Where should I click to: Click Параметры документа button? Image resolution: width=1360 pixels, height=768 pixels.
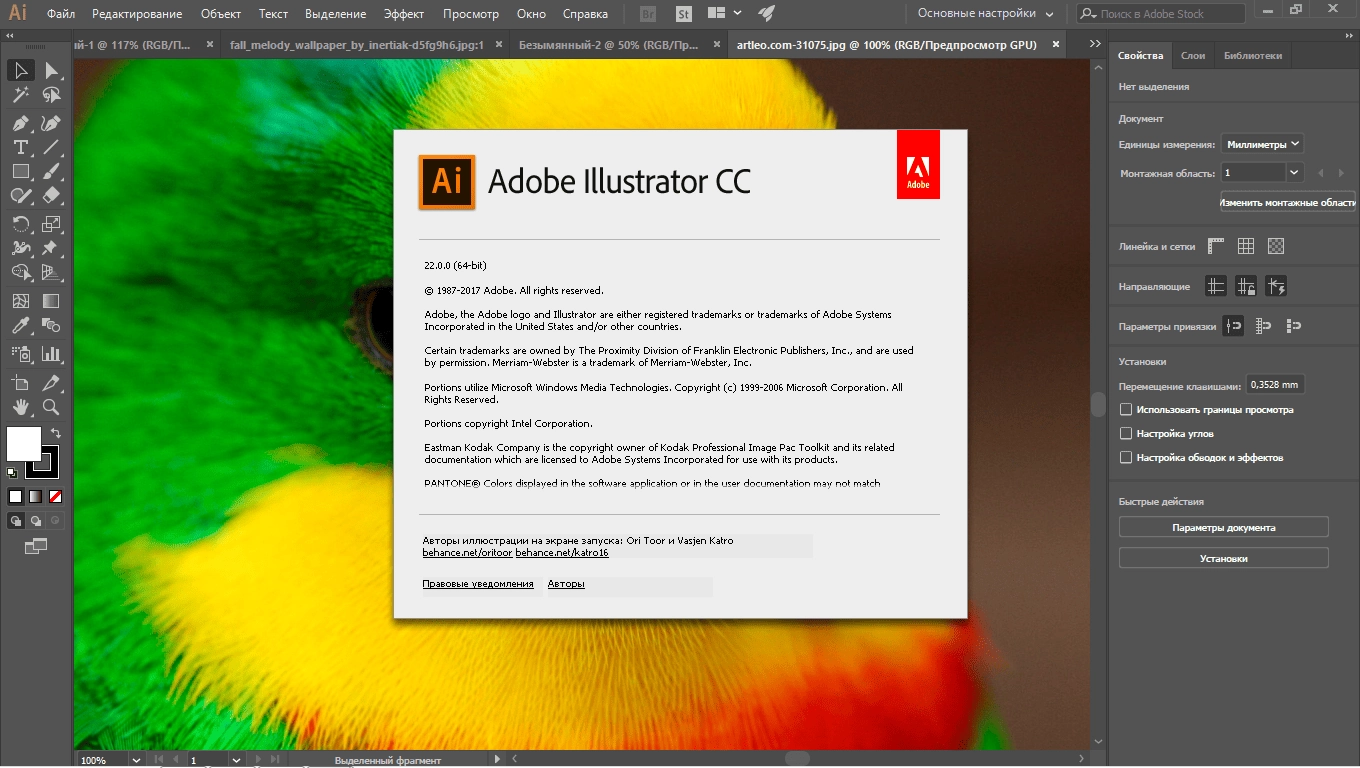(x=1224, y=527)
